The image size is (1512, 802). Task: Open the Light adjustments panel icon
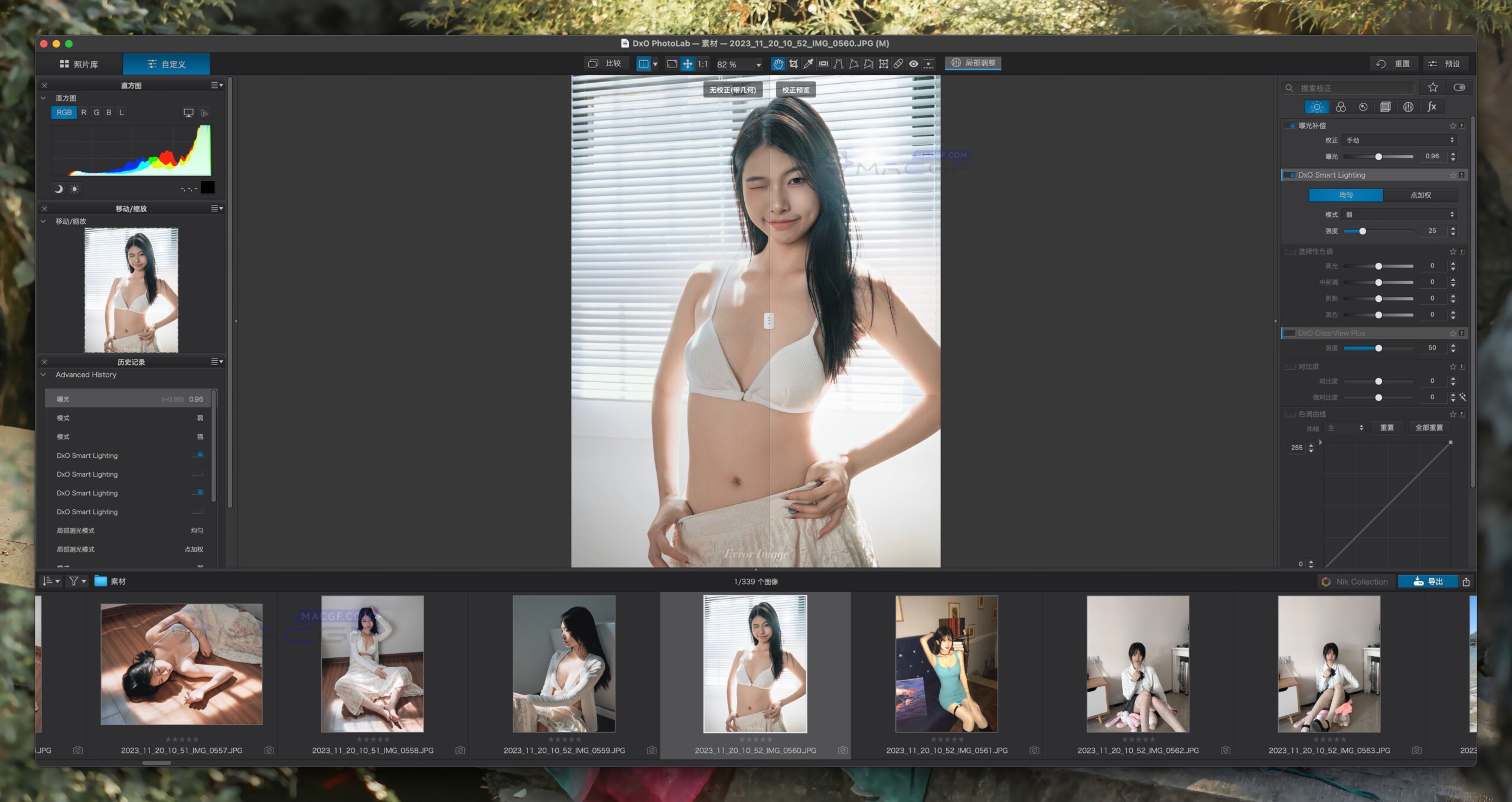pos(1317,107)
